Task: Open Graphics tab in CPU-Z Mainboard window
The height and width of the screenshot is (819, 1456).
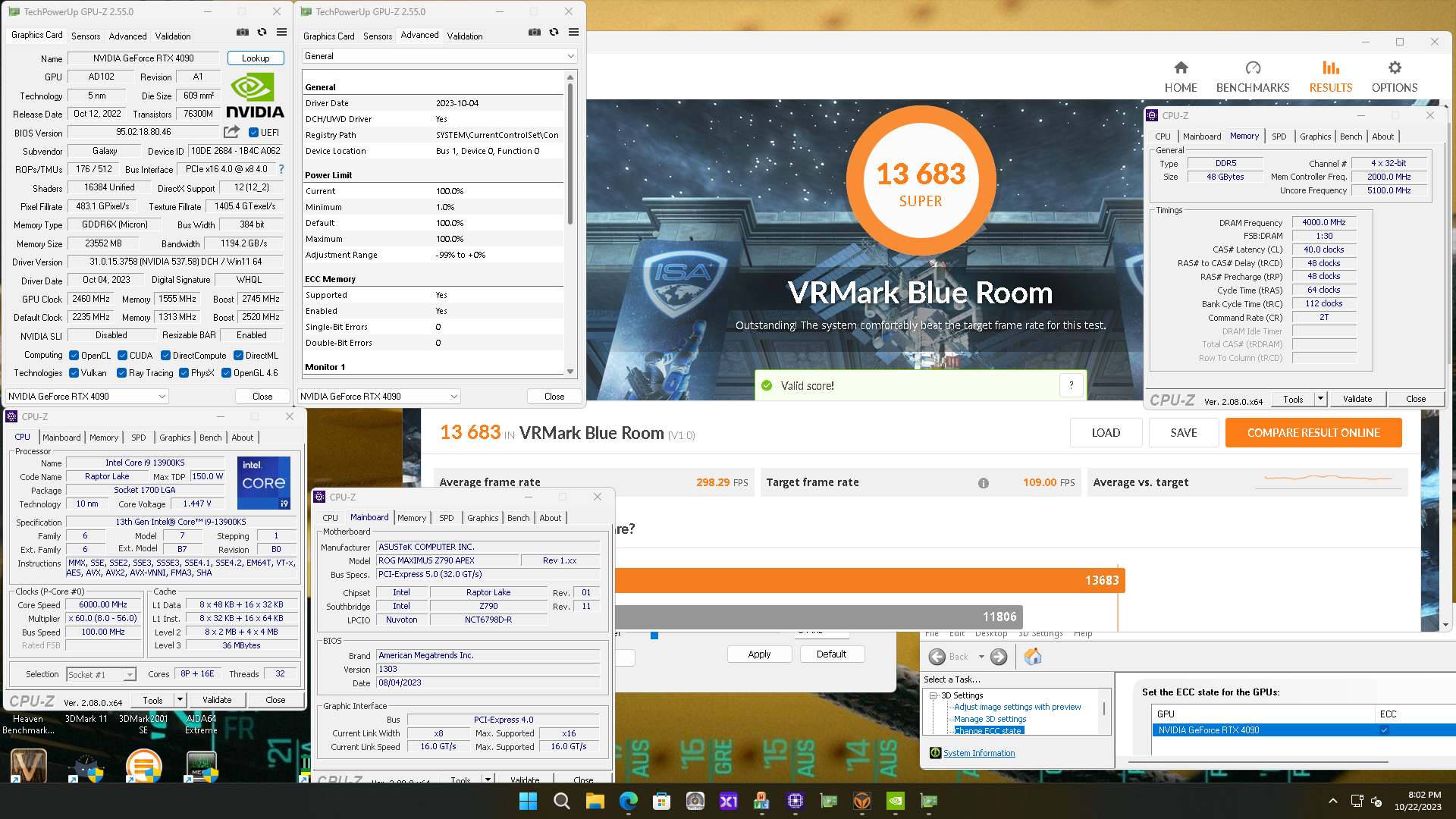Action: (483, 518)
